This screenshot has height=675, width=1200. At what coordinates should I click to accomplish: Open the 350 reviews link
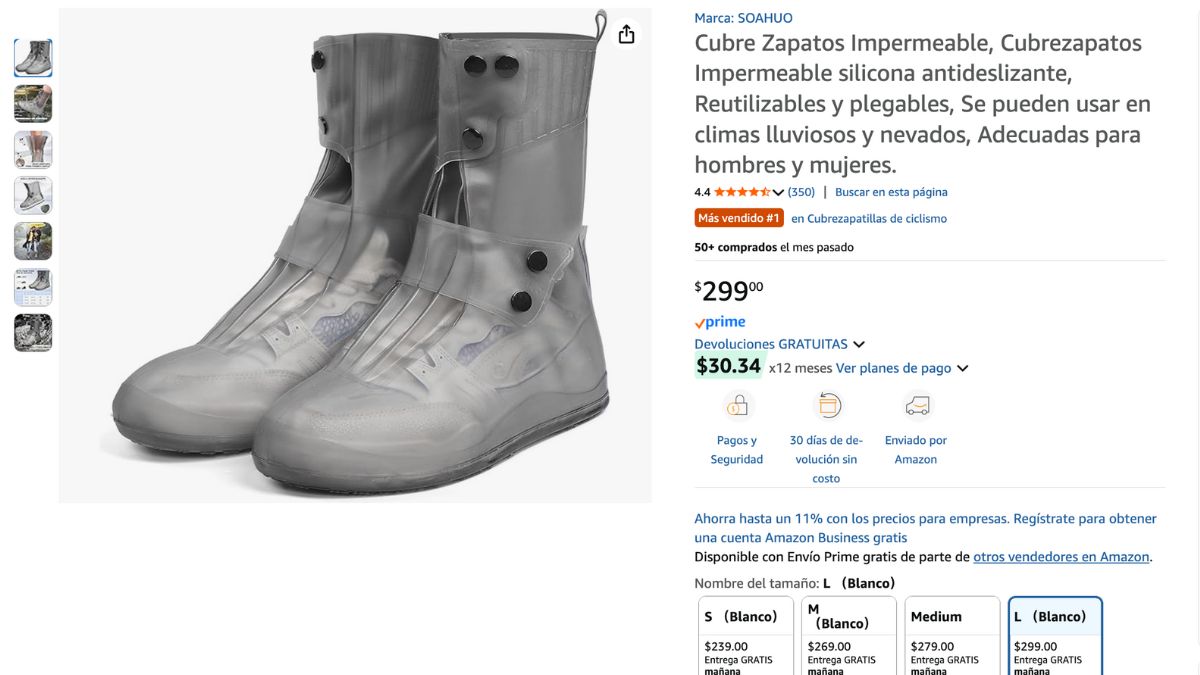801,192
